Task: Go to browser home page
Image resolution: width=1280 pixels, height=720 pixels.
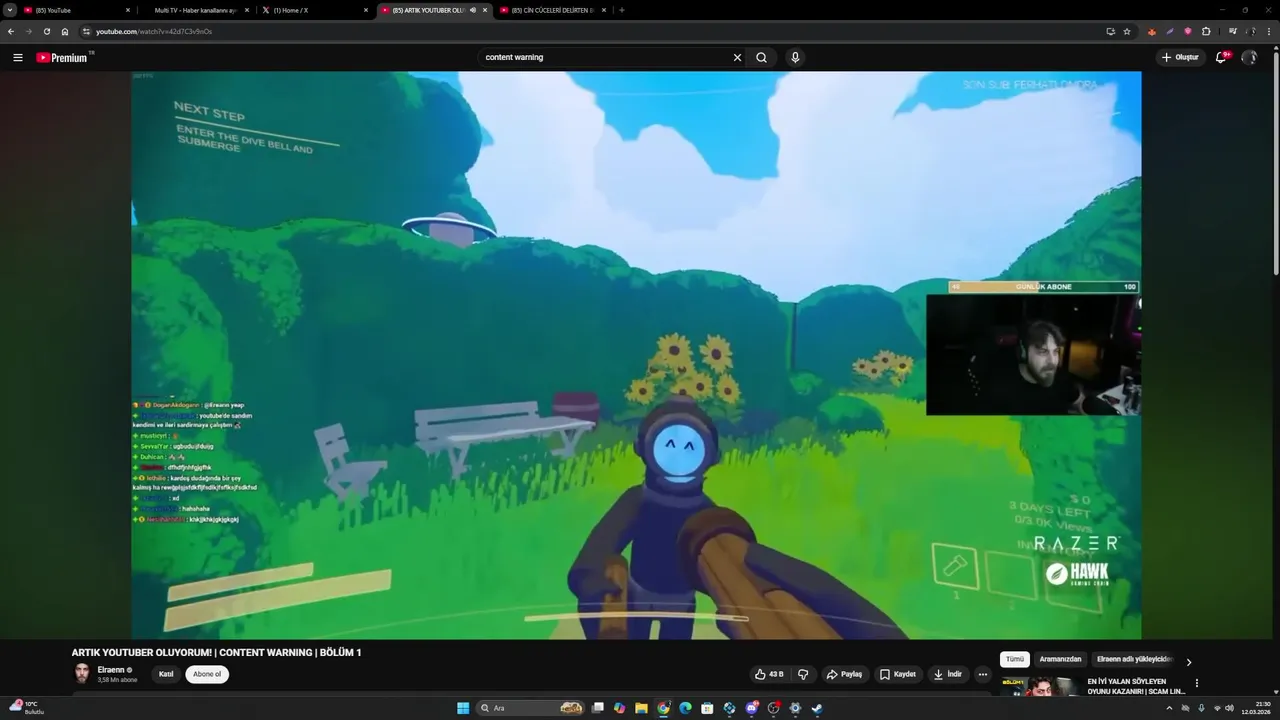Action: pyautogui.click(x=65, y=31)
